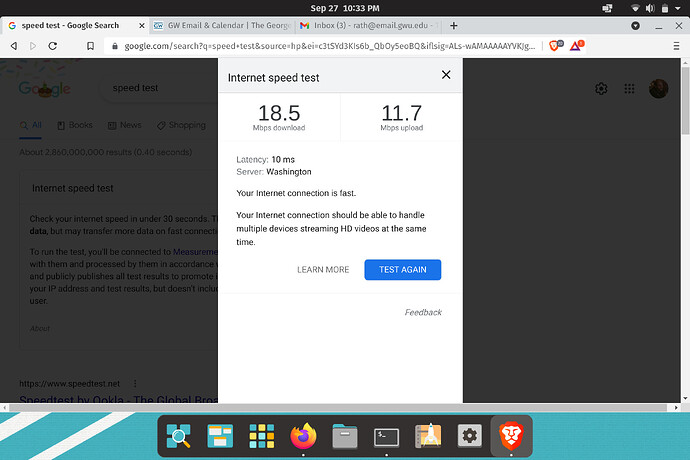Open the browser hamburger menu

[x=676, y=46]
